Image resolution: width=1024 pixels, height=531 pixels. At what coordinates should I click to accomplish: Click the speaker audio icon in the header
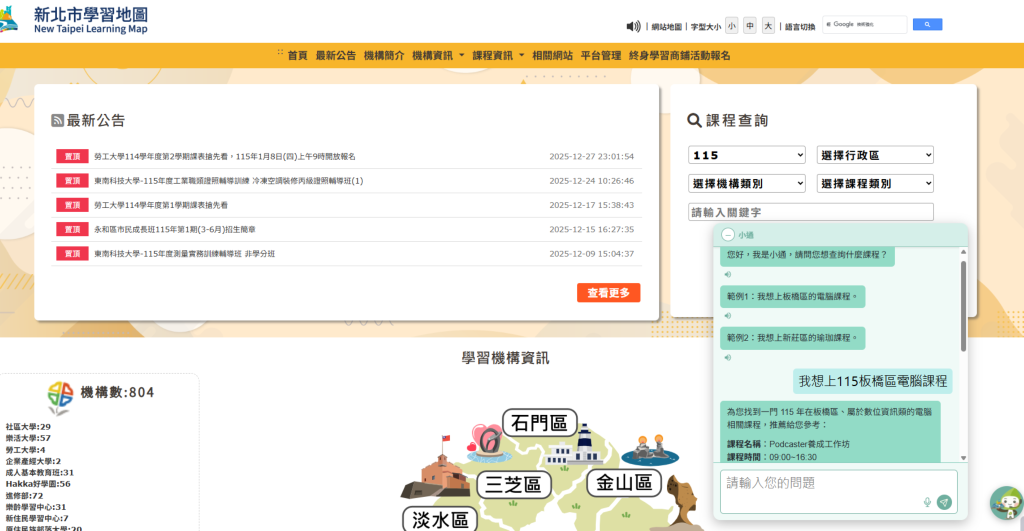633,26
